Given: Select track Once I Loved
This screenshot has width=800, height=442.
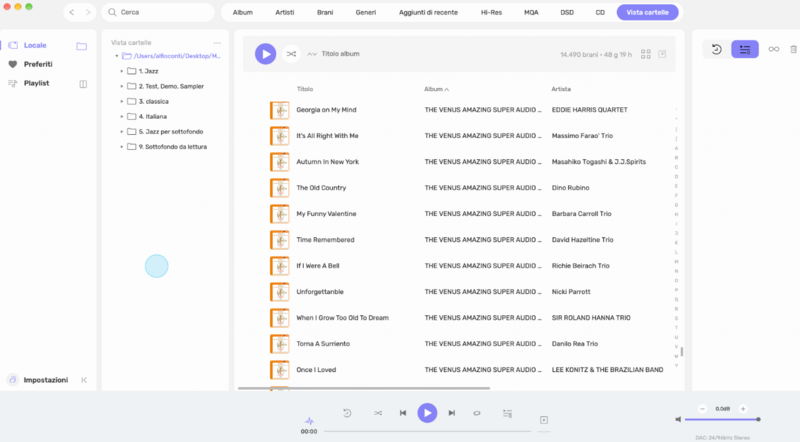Looking at the screenshot, I should (316, 370).
